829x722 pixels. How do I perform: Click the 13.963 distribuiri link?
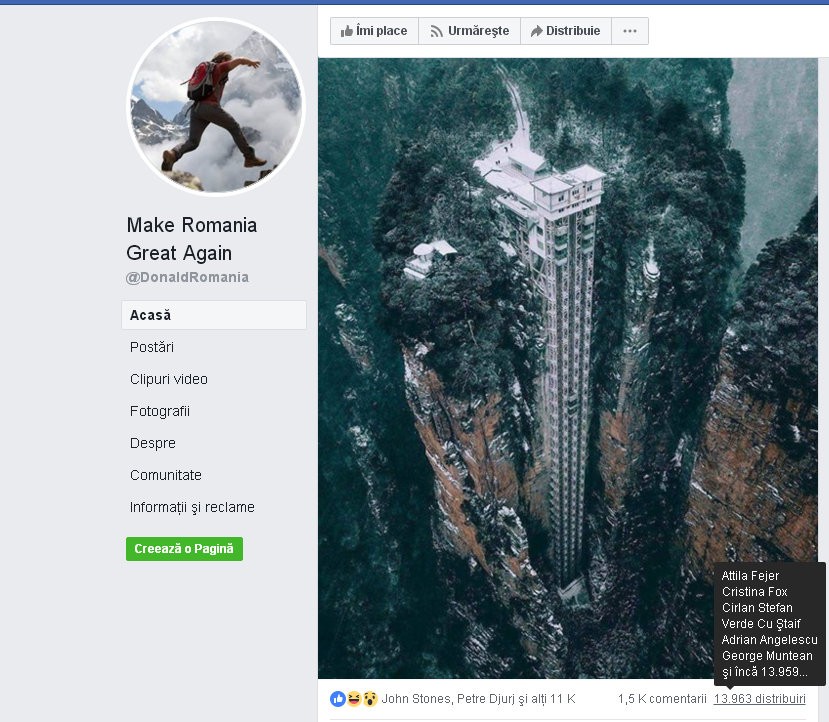coord(759,698)
